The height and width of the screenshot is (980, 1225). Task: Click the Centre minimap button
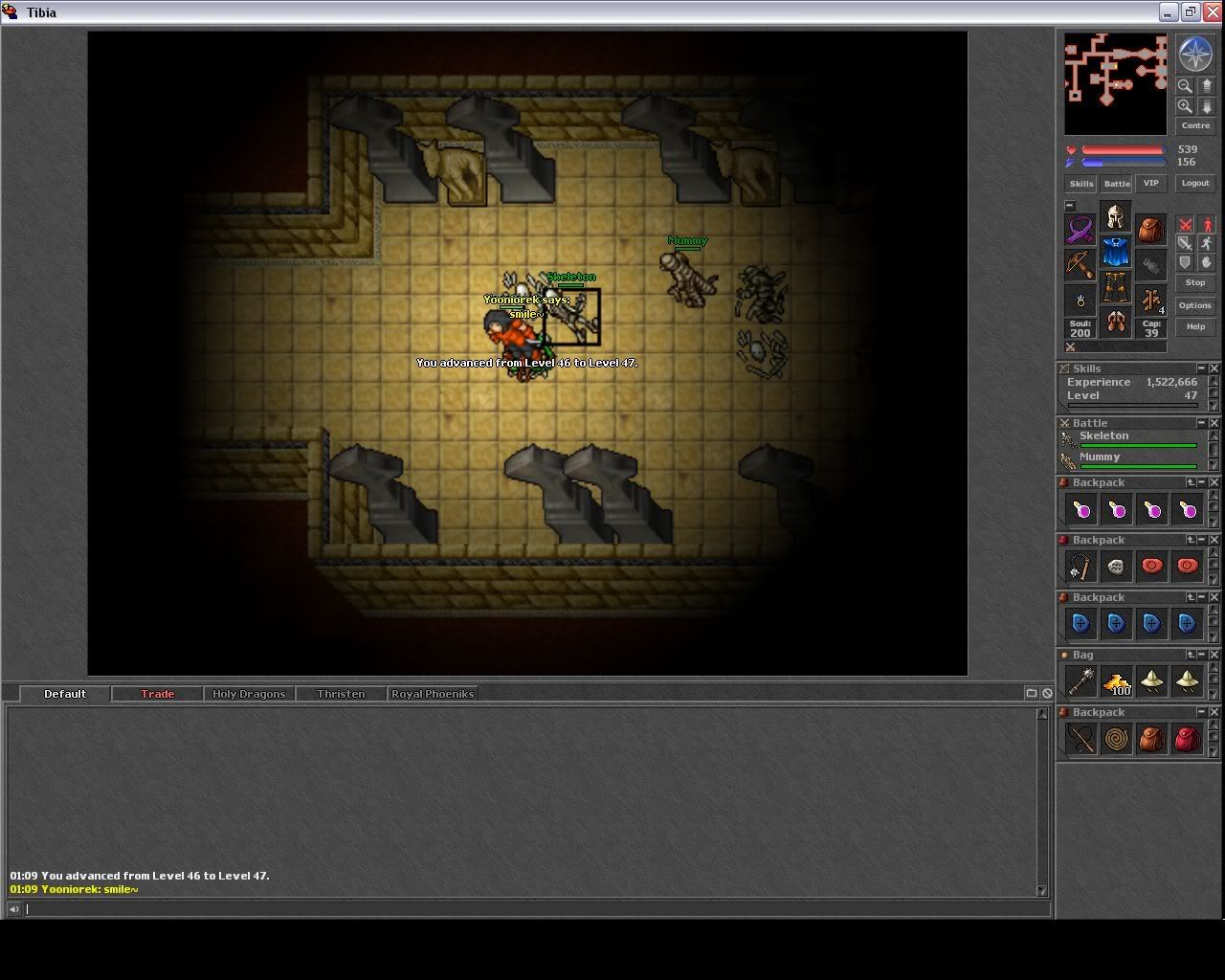[1195, 126]
